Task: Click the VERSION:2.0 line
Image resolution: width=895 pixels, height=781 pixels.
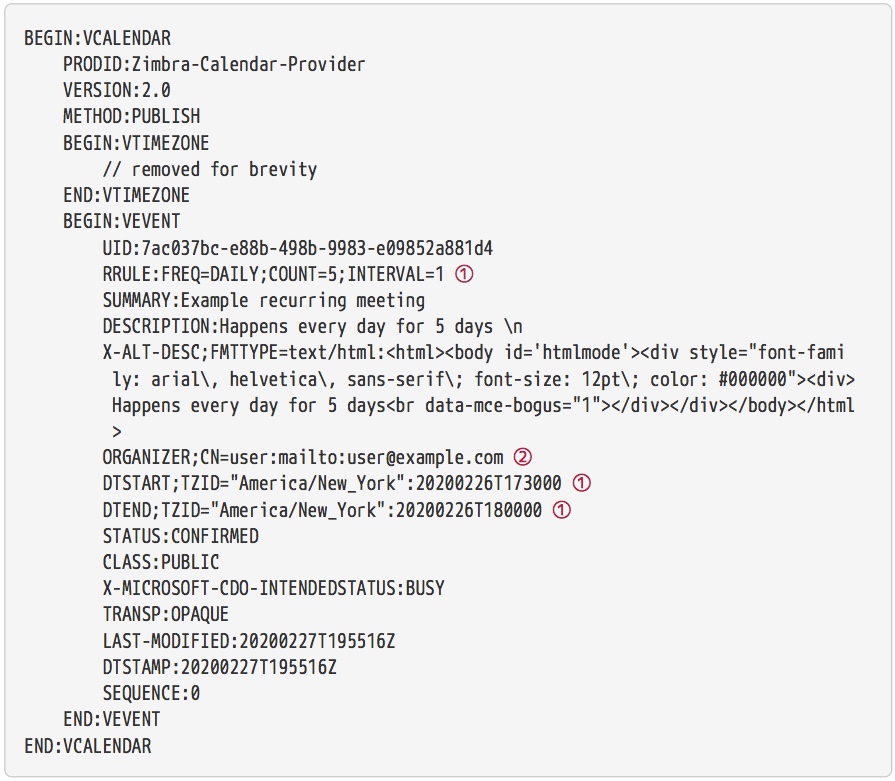Action: (116, 90)
